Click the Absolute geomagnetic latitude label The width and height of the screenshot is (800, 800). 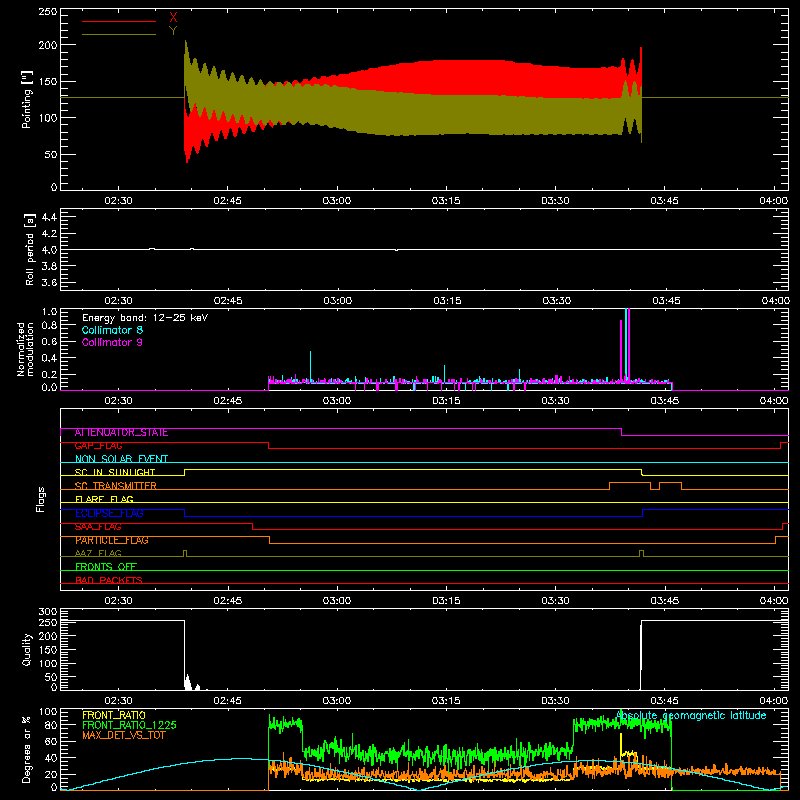pyautogui.click(x=691, y=715)
